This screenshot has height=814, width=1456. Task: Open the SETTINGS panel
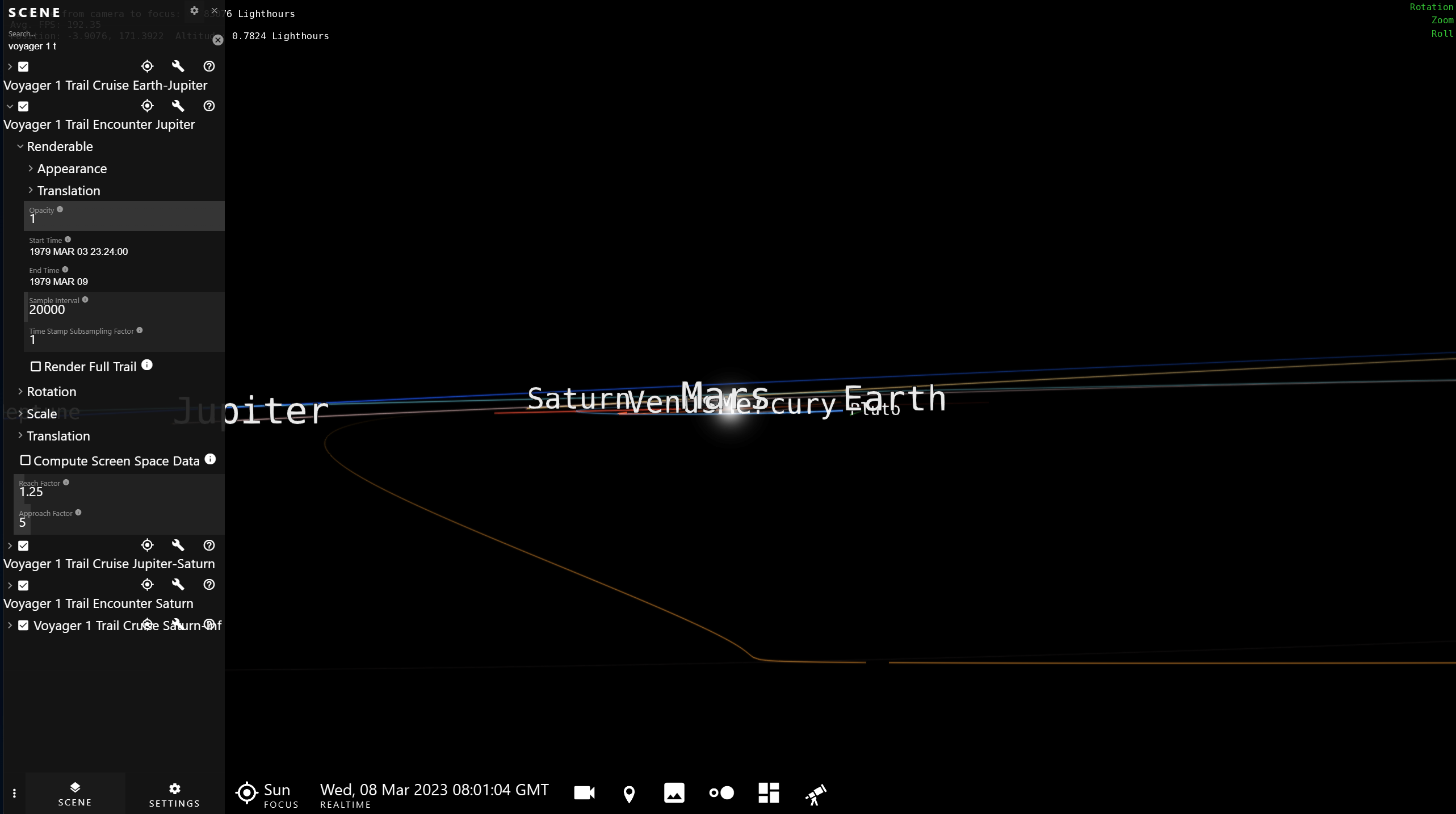click(174, 794)
